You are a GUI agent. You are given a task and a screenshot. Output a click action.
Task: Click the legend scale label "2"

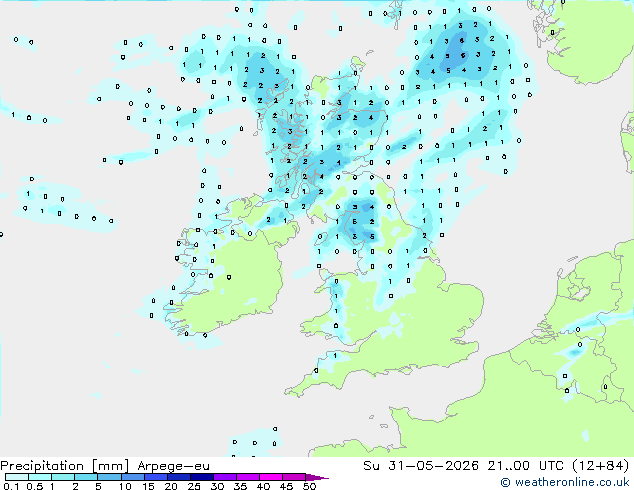click(75, 486)
